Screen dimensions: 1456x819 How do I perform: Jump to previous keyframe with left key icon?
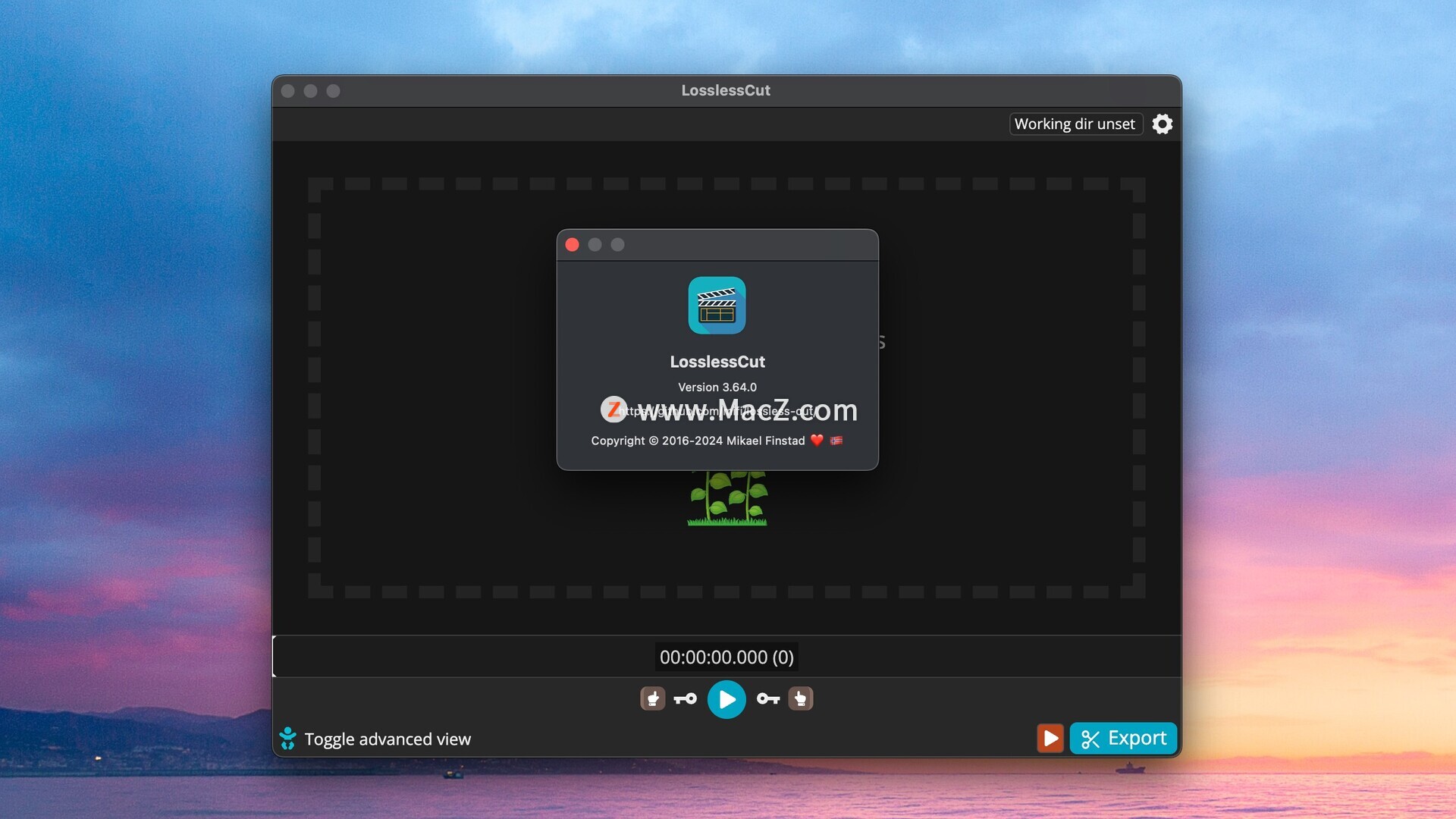[686, 699]
